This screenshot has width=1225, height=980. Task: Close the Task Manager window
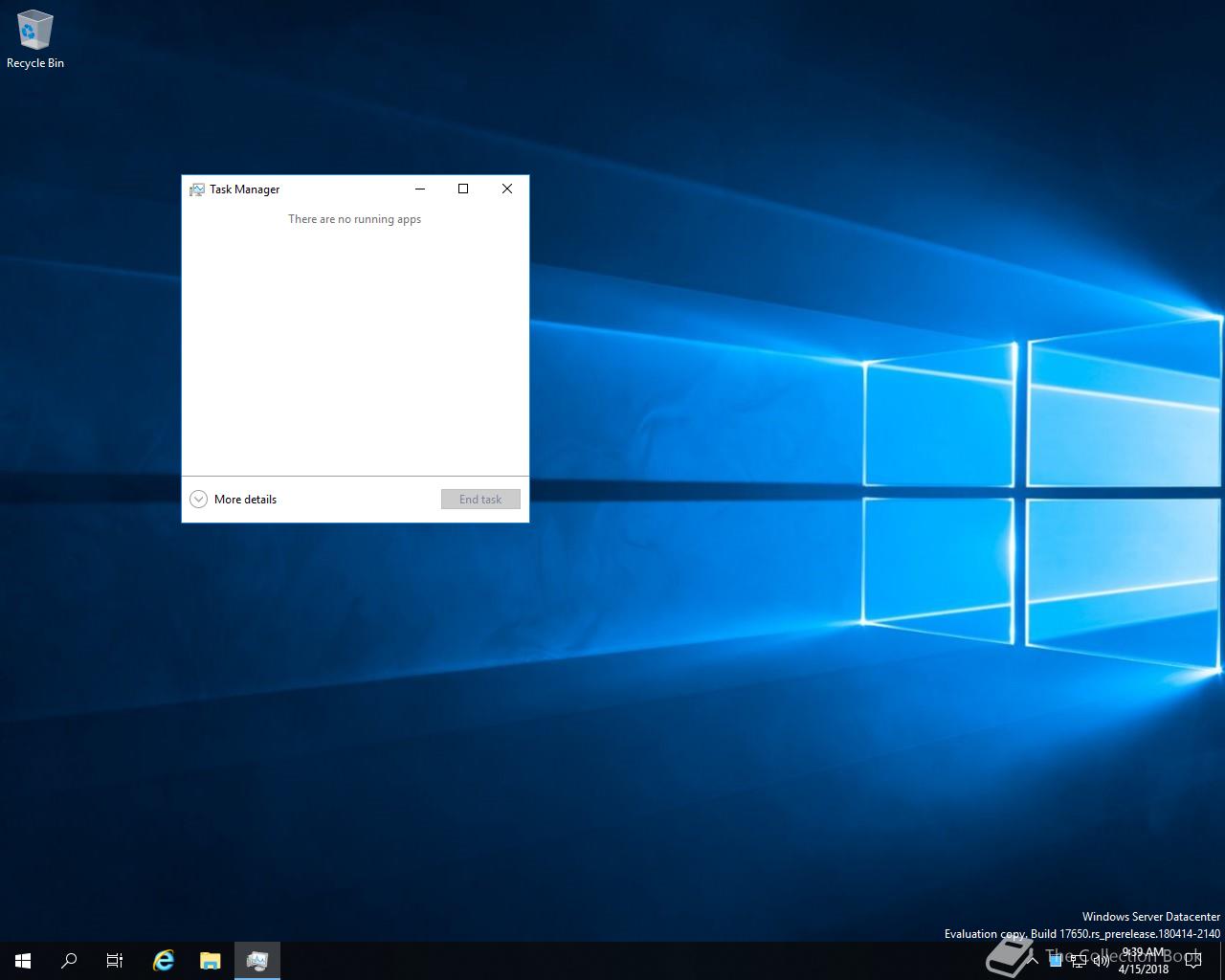coord(507,189)
